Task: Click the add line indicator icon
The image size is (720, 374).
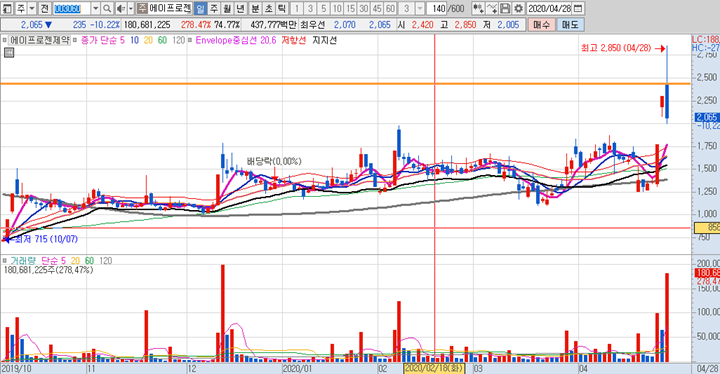Action: click(491, 8)
